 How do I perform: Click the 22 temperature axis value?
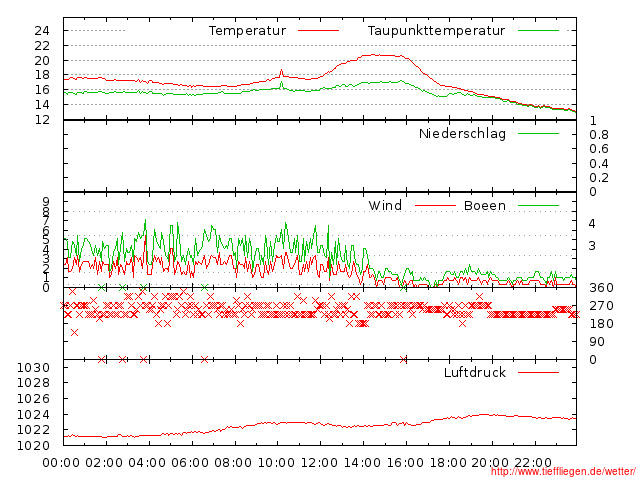click(x=42, y=46)
